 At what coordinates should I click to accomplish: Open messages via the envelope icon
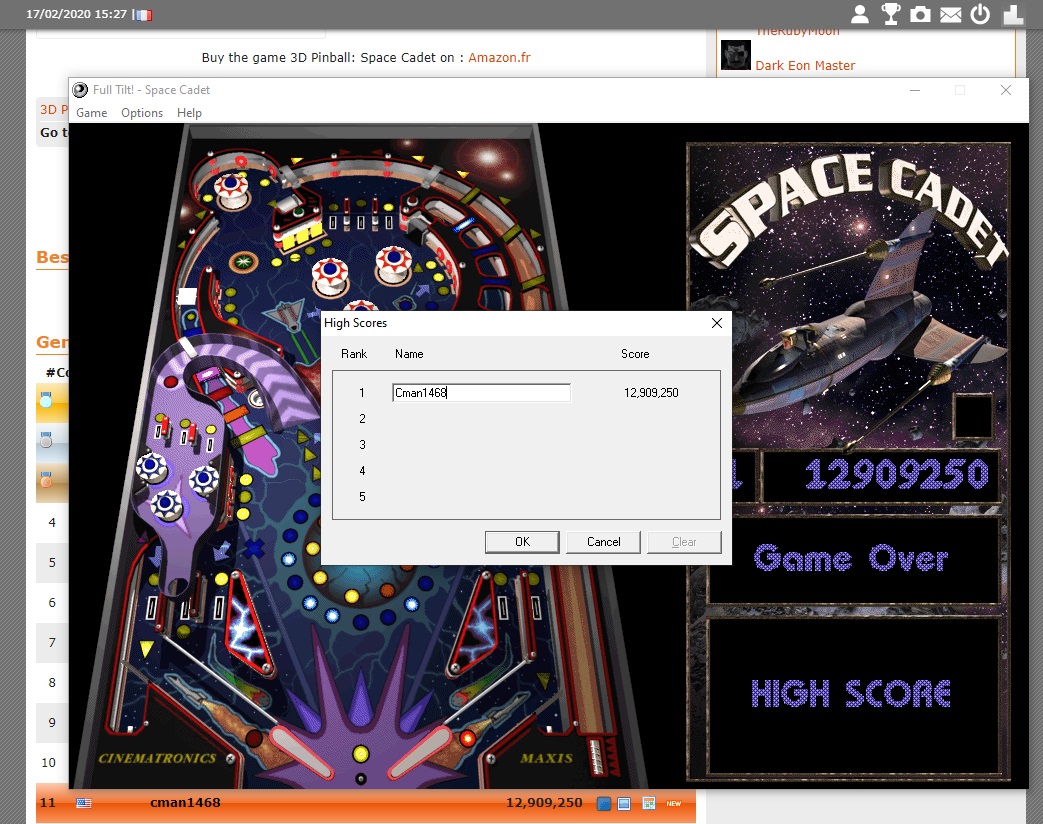[950, 14]
